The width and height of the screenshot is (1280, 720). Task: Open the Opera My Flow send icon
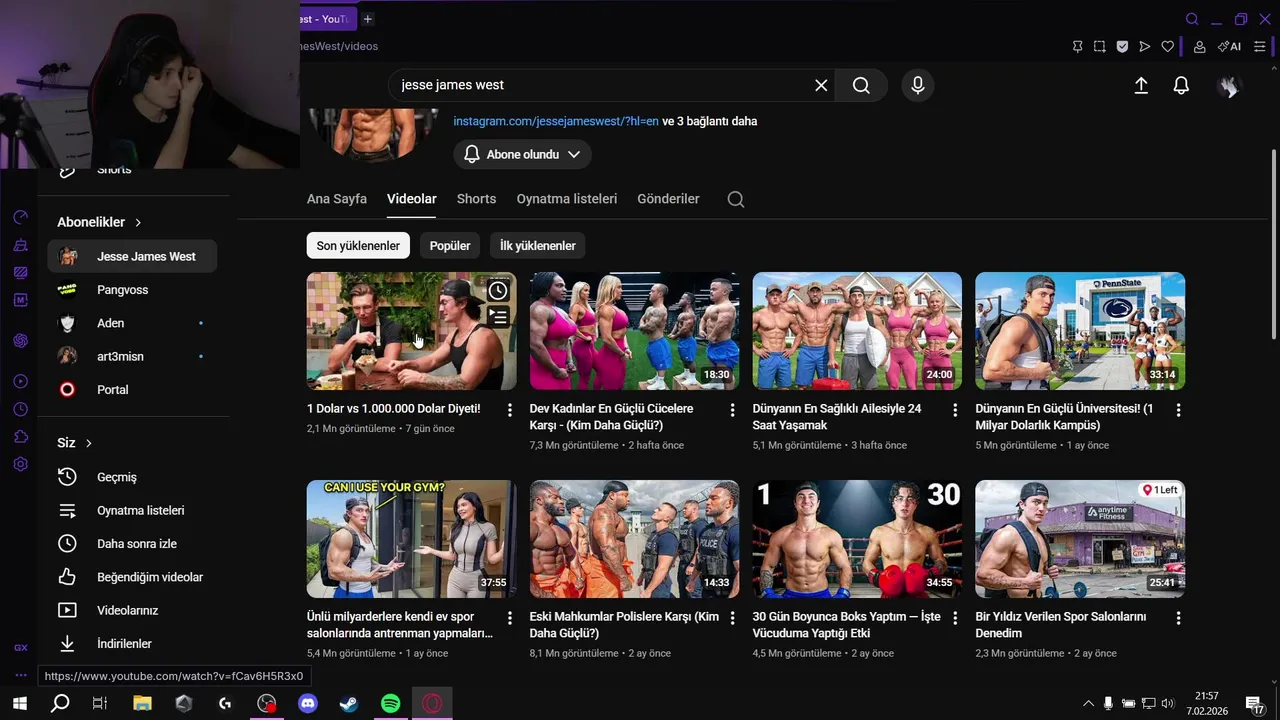point(1145,46)
